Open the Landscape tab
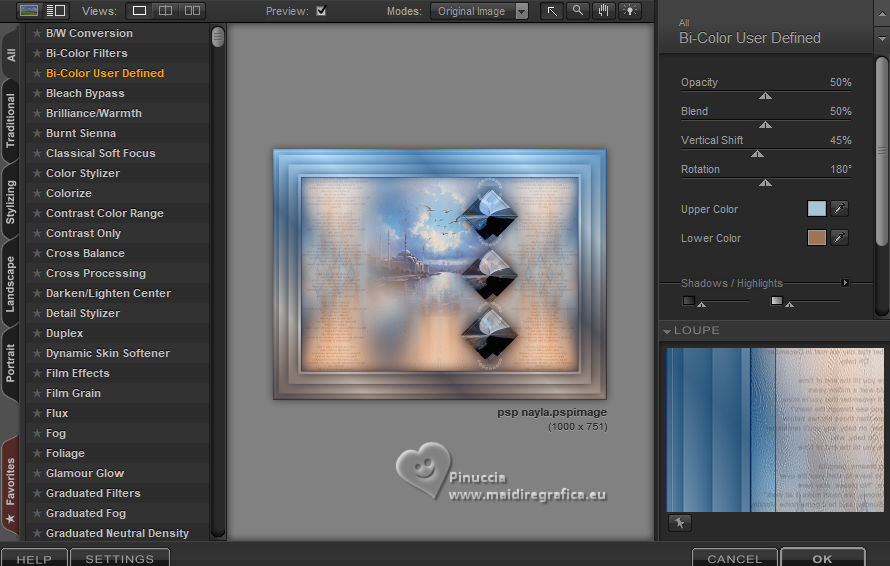This screenshot has width=890, height=566. (x=11, y=284)
